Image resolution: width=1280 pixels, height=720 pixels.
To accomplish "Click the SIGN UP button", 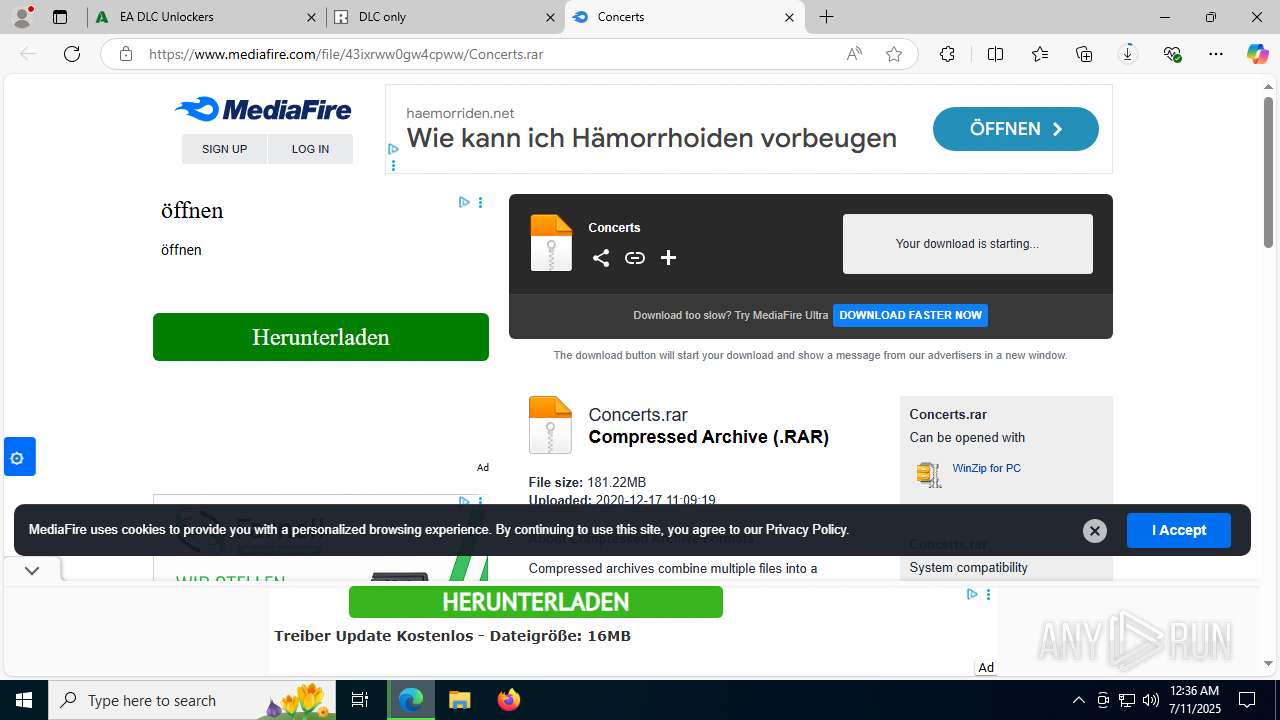I will [224, 149].
